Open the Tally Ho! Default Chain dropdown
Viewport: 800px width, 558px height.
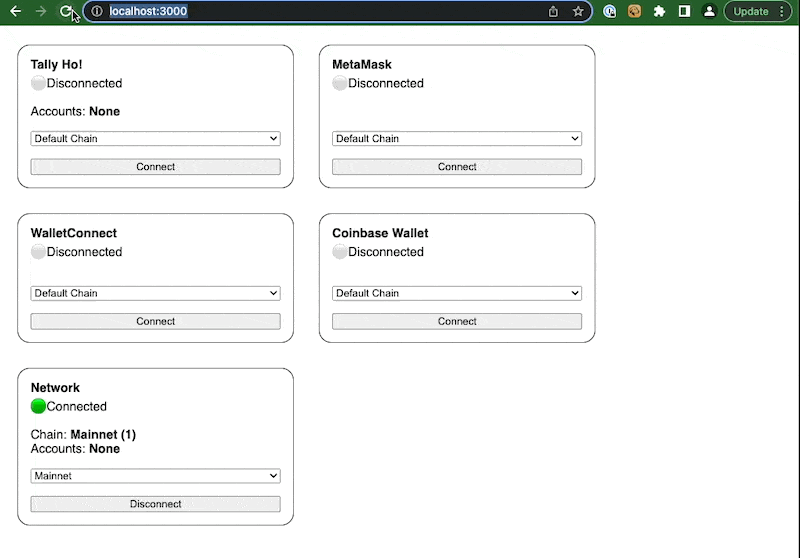156,139
